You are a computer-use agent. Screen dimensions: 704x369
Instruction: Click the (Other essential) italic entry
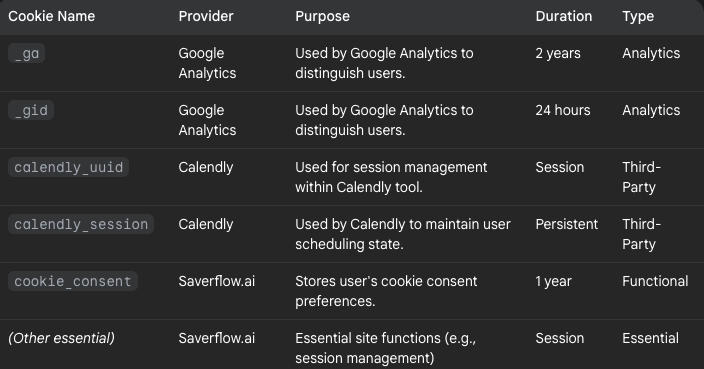coord(62,338)
